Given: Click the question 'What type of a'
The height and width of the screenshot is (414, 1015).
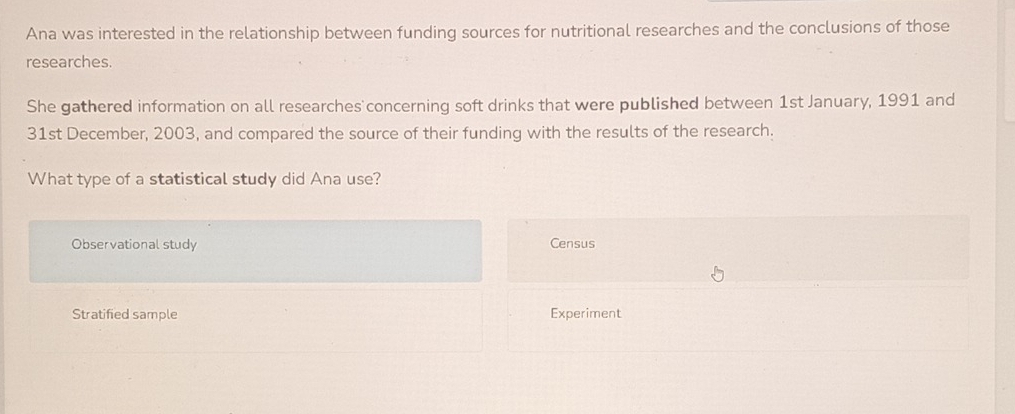Looking at the screenshot, I should tap(86, 180).
